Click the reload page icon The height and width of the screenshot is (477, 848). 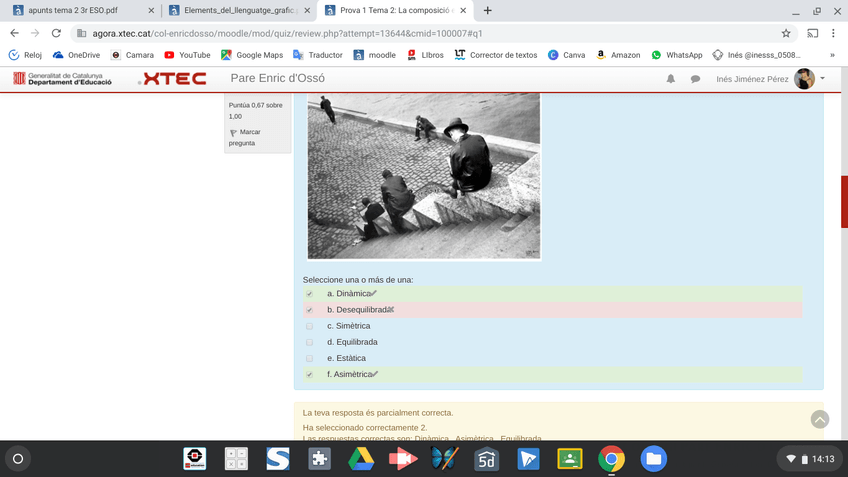click(55, 33)
